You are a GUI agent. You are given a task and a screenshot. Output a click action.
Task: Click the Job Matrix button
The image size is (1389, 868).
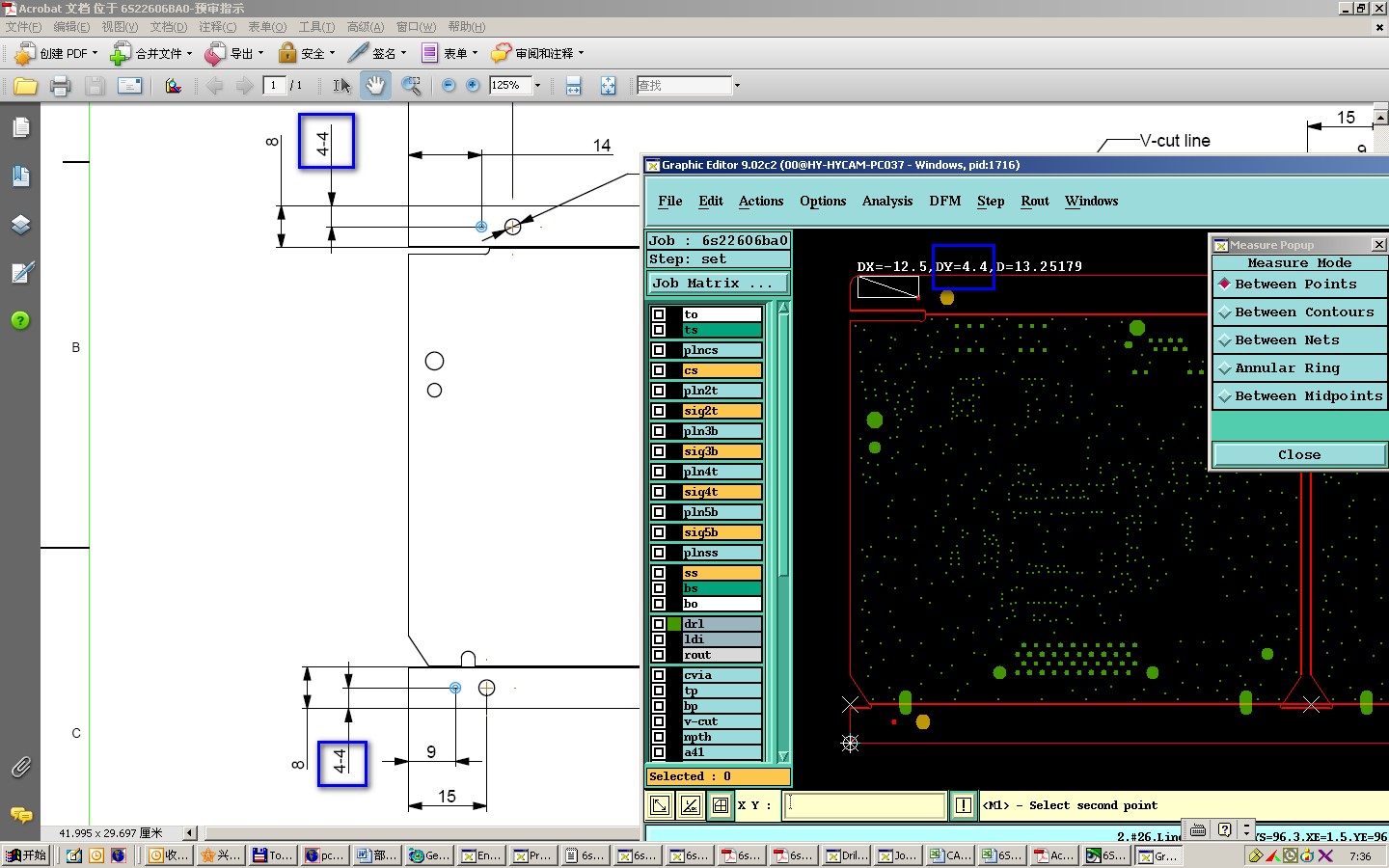click(718, 284)
